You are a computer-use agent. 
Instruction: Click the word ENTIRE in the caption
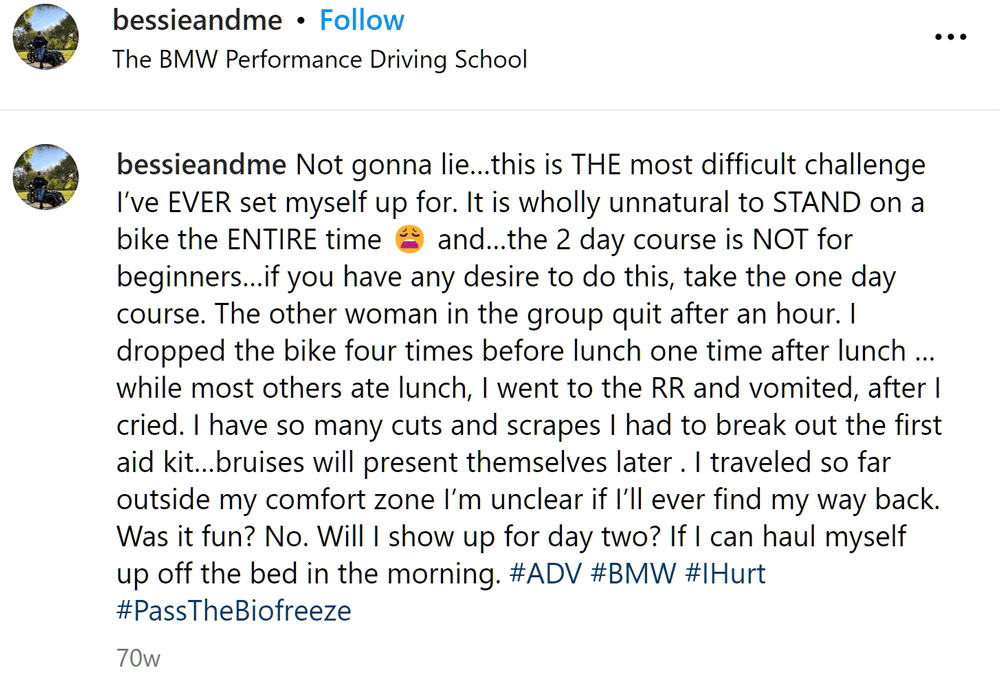click(272, 240)
